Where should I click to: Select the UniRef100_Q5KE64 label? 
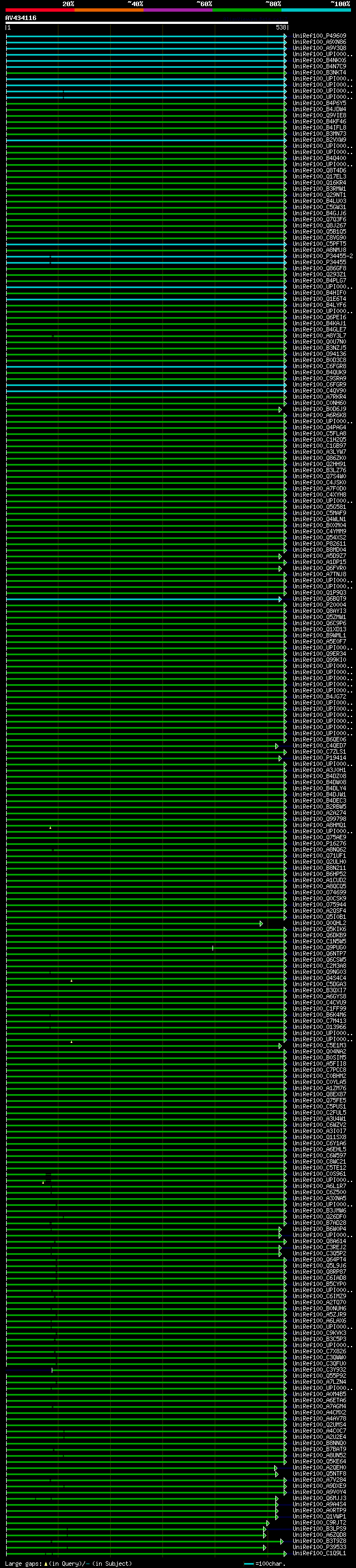[319, 1461]
